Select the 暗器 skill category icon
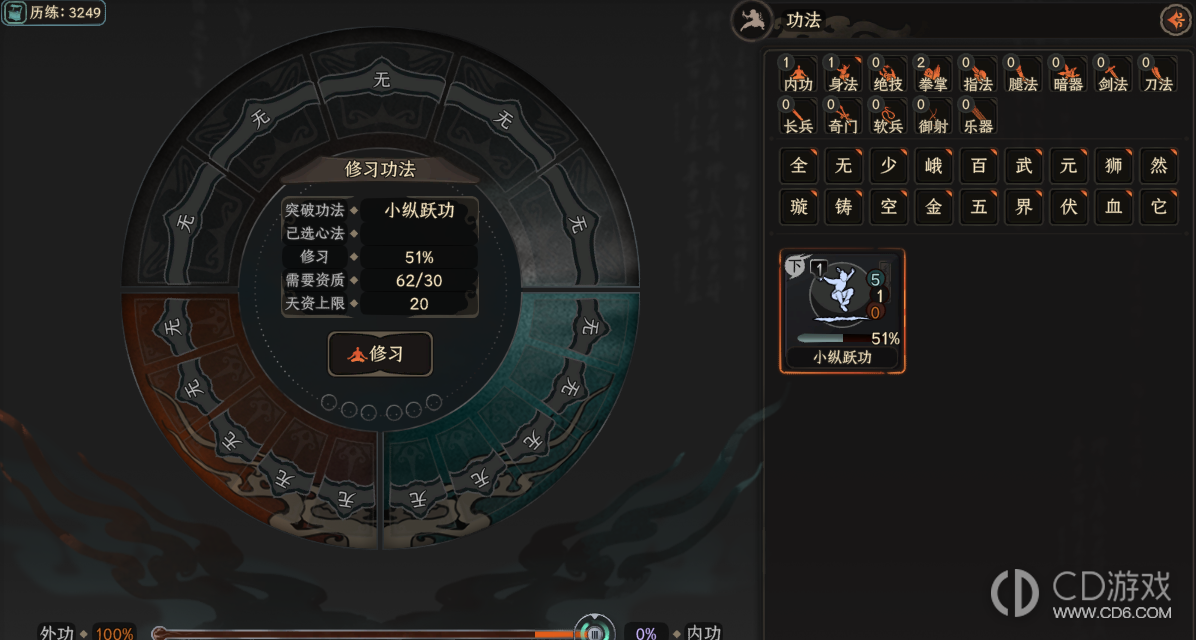 pos(1068,75)
